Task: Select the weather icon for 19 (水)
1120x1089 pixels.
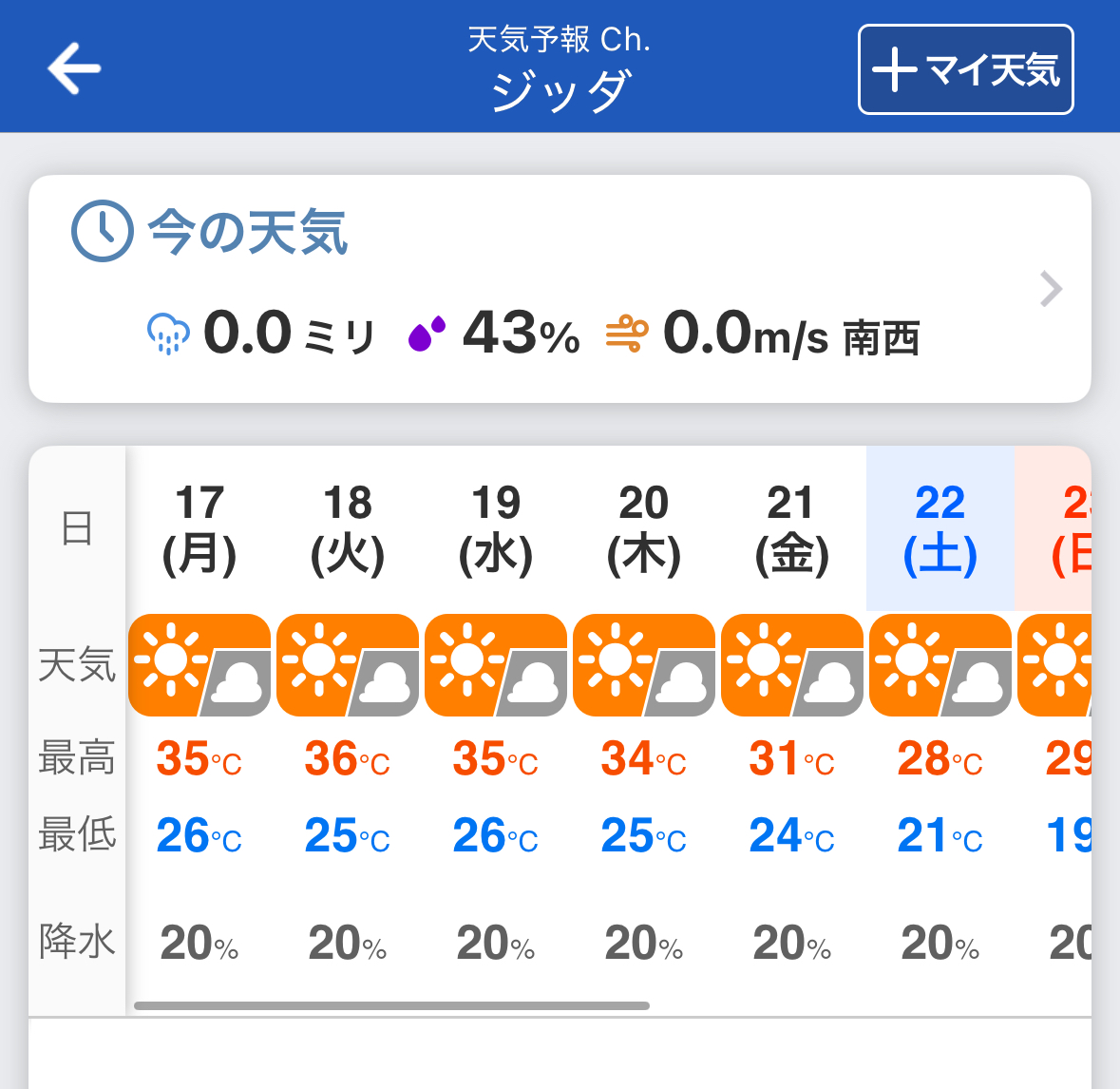Action: [496, 664]
